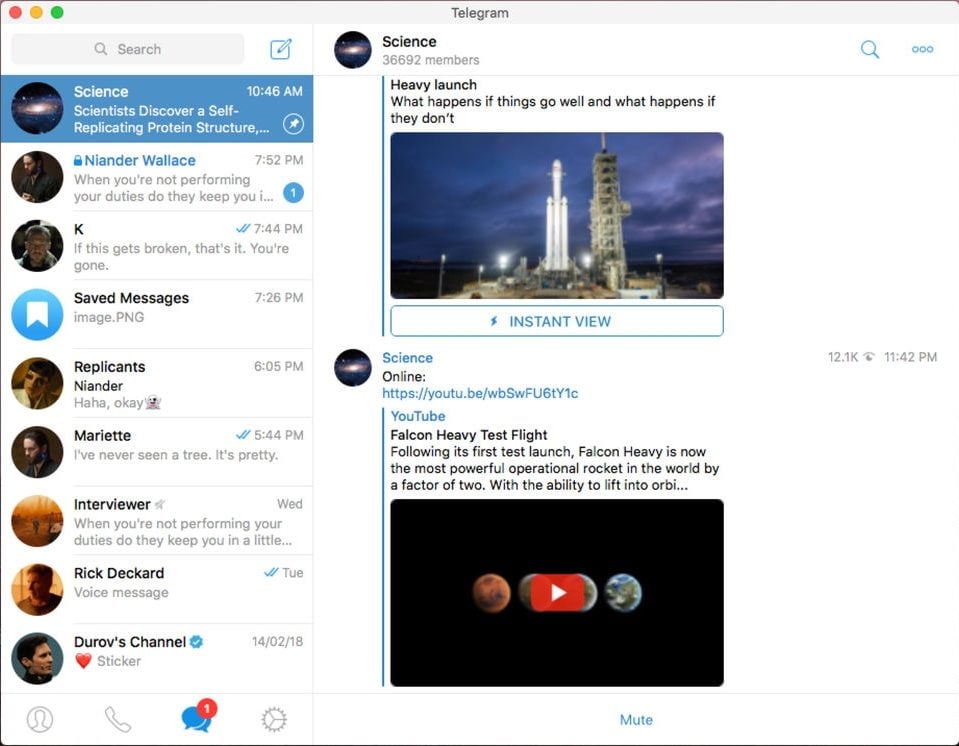Click the Telegram window title
The height and width of the screenshot is (746, 959).
pos(480,13)
